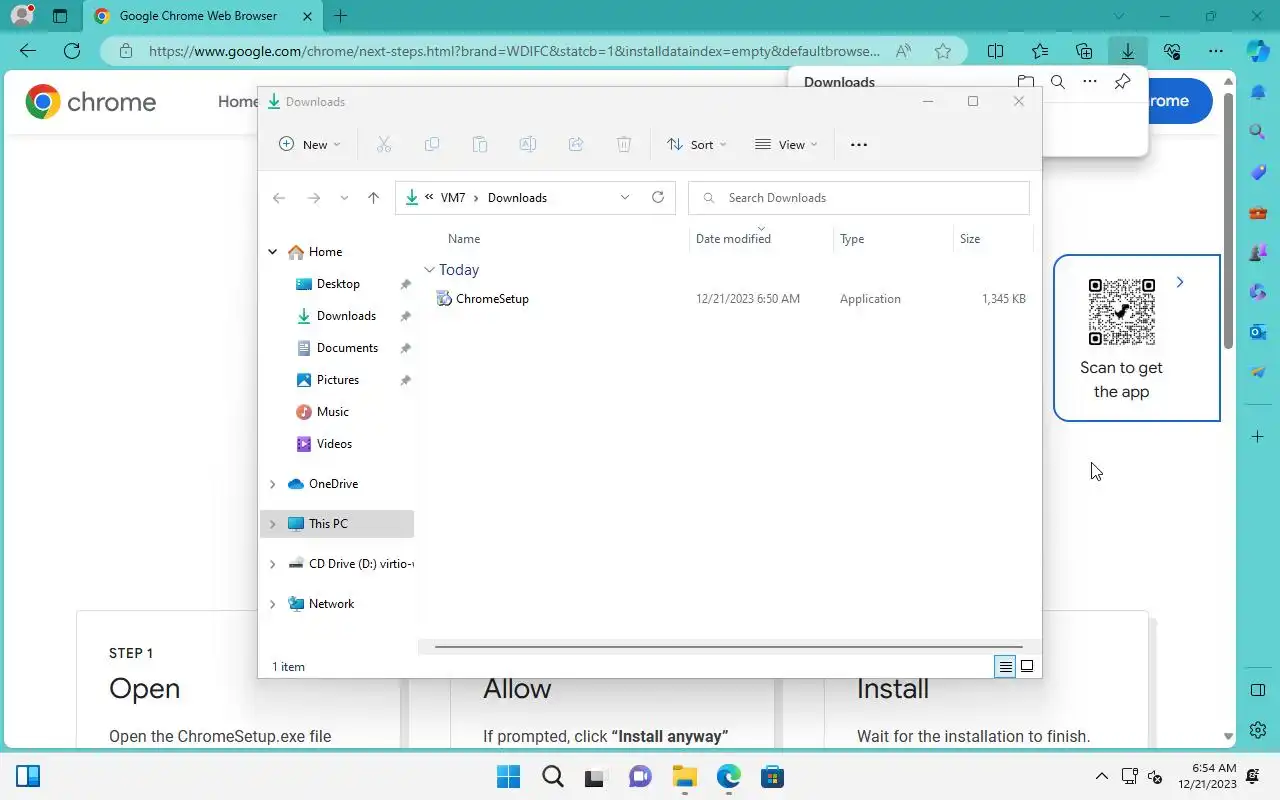Open recent locations dropdown arrow
Viewport: 1280px width, 800px height.
pyautogui.click(x=344, y=198)
